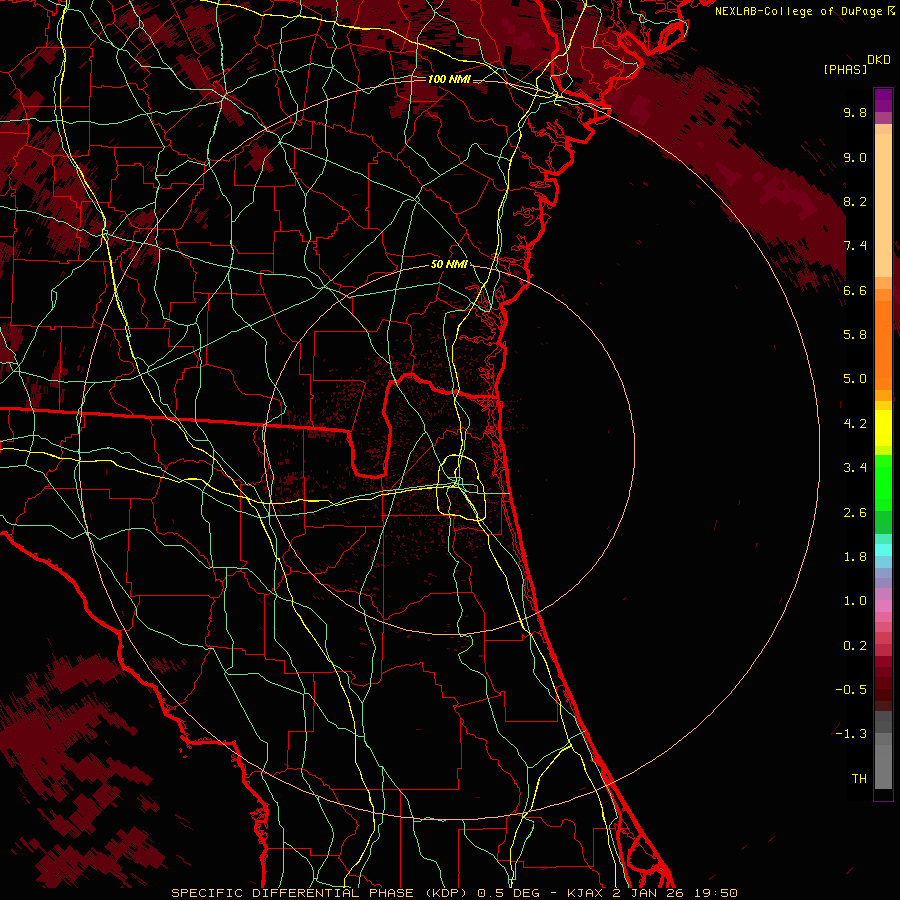
Task: Select the bright green segment of the color bar
Action: (x=883, y=483)
